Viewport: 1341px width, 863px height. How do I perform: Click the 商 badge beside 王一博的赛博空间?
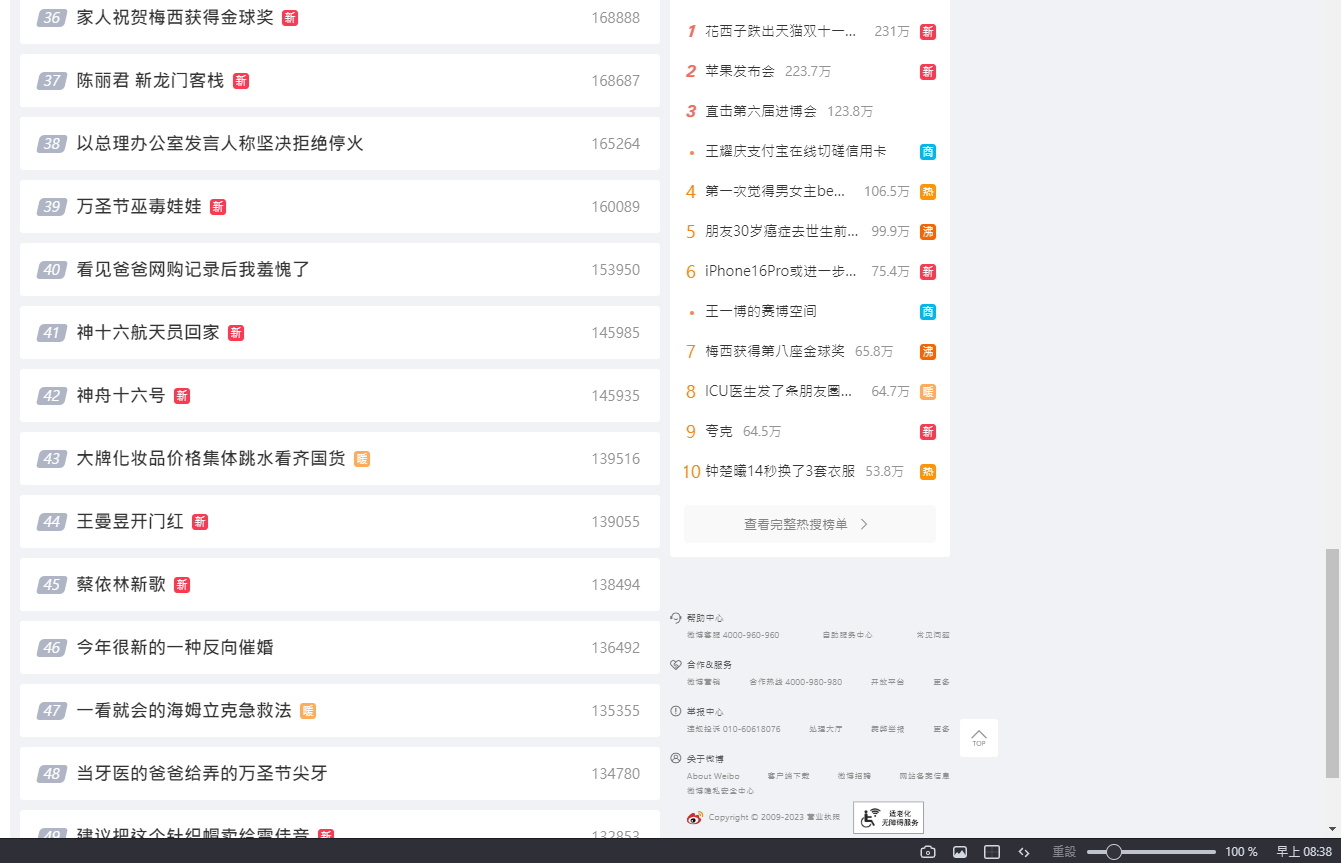pos(928,312)
